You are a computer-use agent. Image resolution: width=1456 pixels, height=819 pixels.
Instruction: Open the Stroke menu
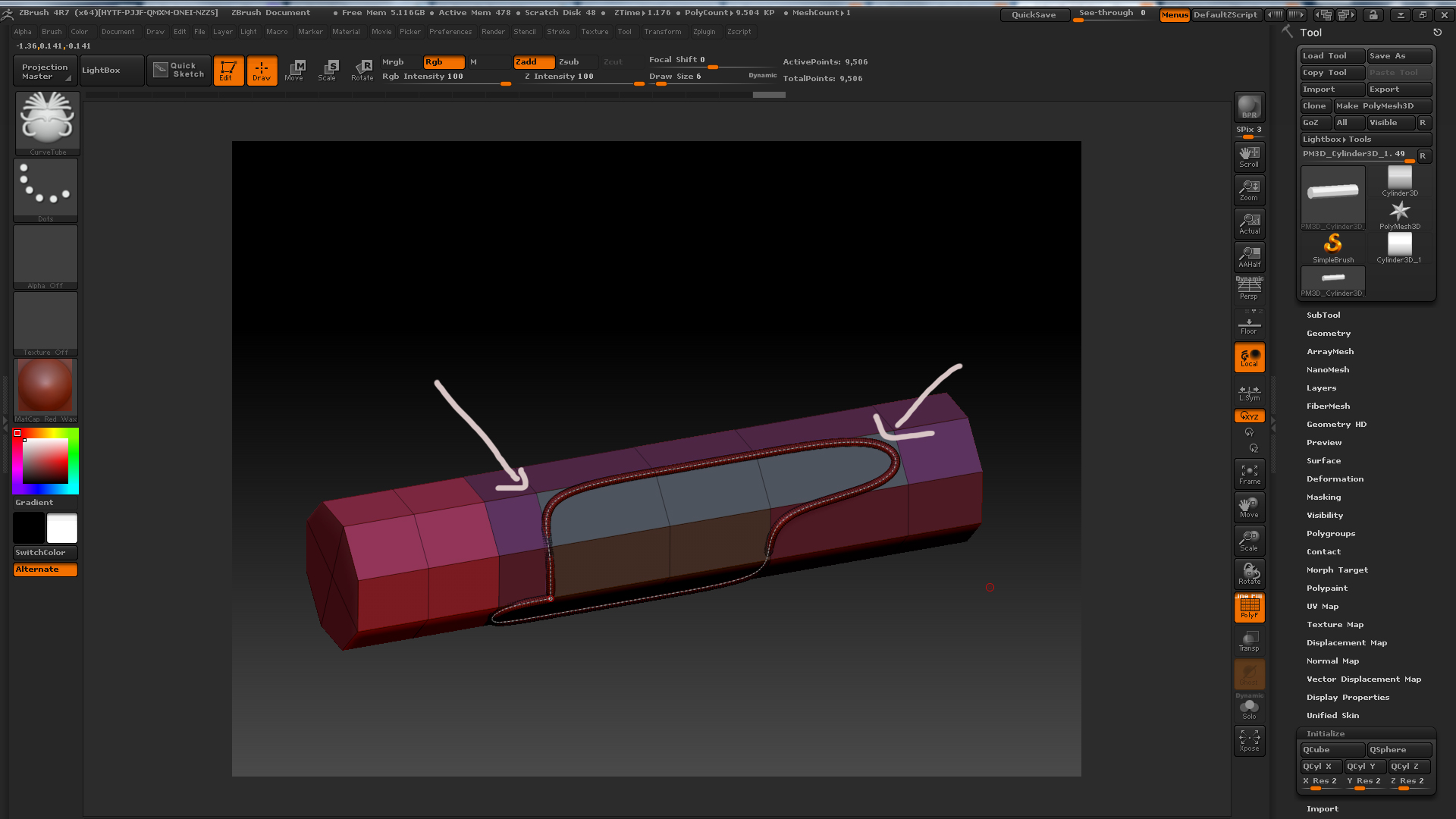tap(557, 32)
